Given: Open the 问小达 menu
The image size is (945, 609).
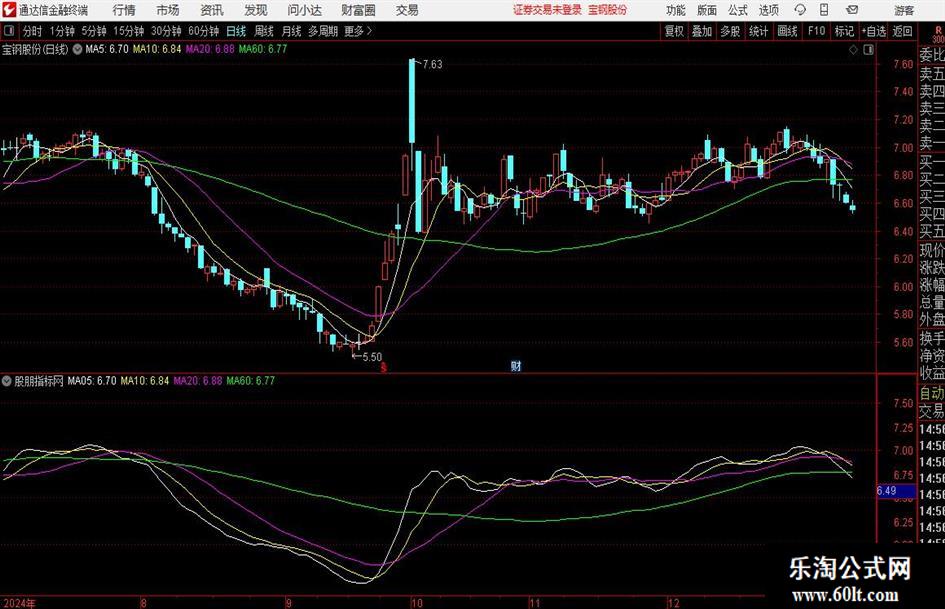Looking at the screenshot, I should pyautogui.click(x=304, y=10).
